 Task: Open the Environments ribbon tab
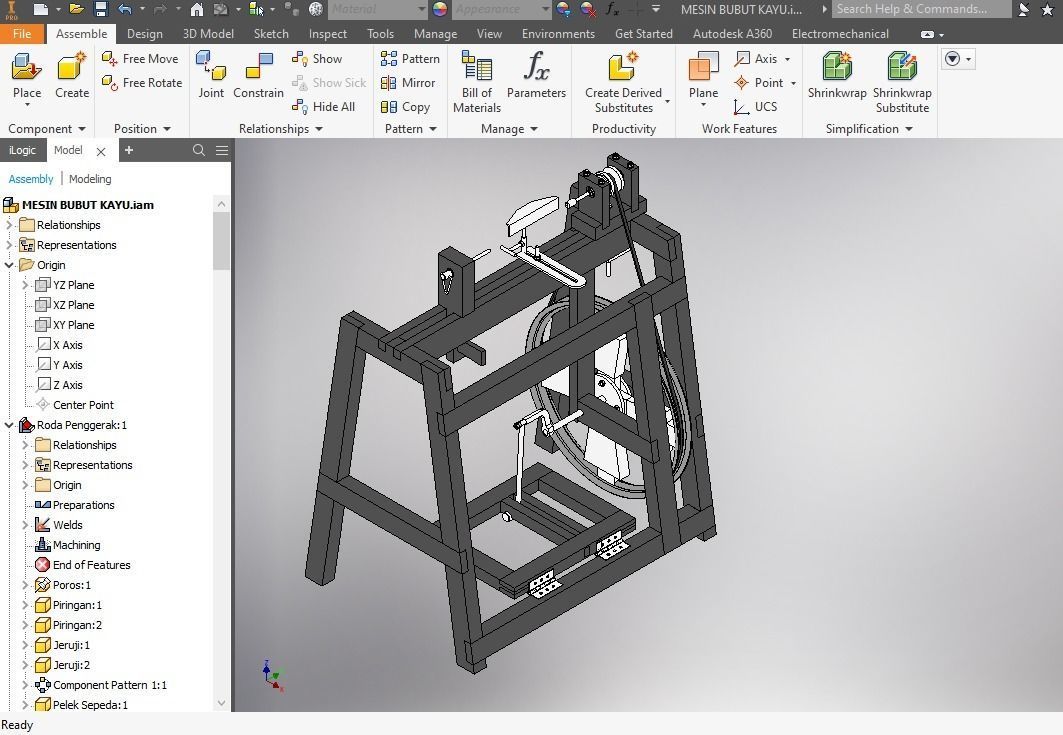coord(558,33)
